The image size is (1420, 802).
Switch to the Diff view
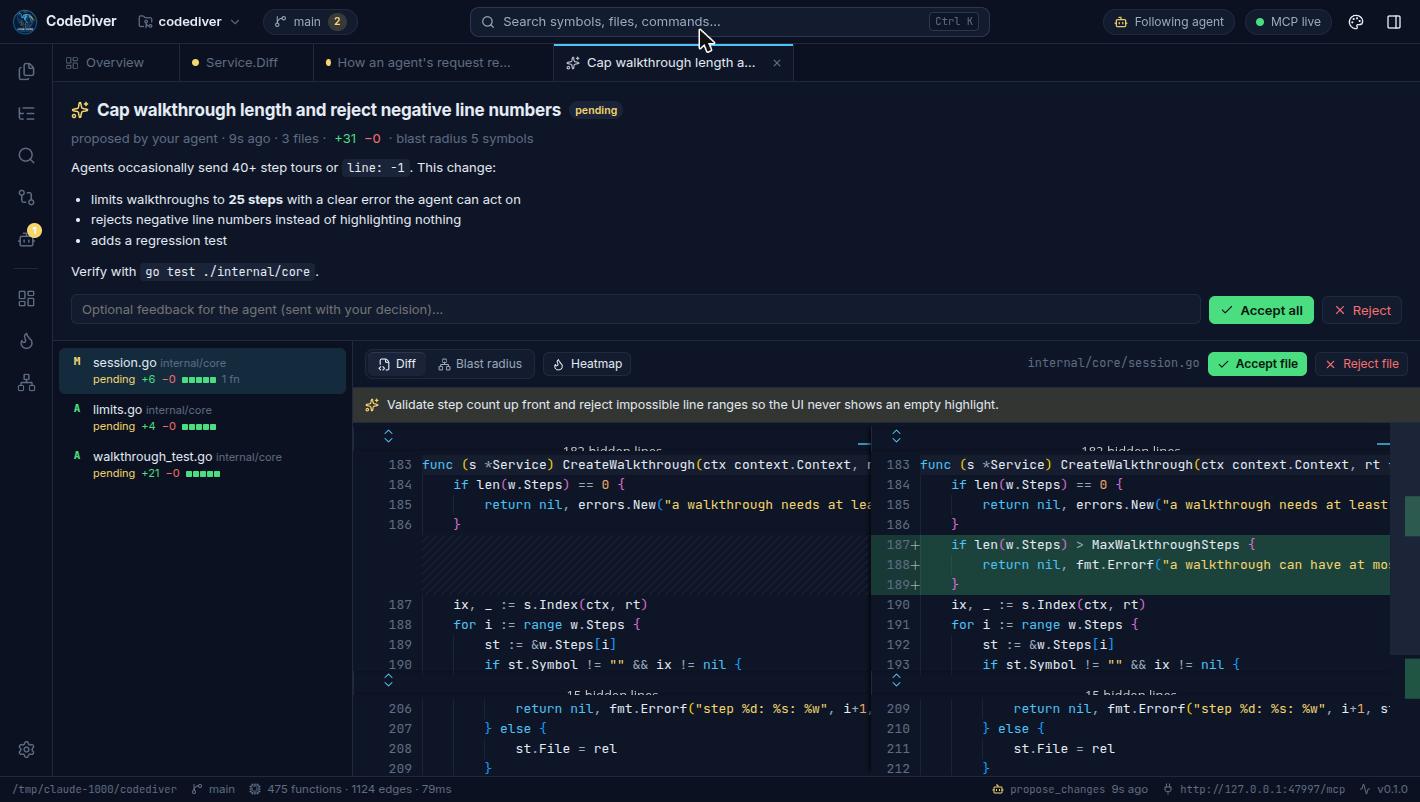coord(397,364)
